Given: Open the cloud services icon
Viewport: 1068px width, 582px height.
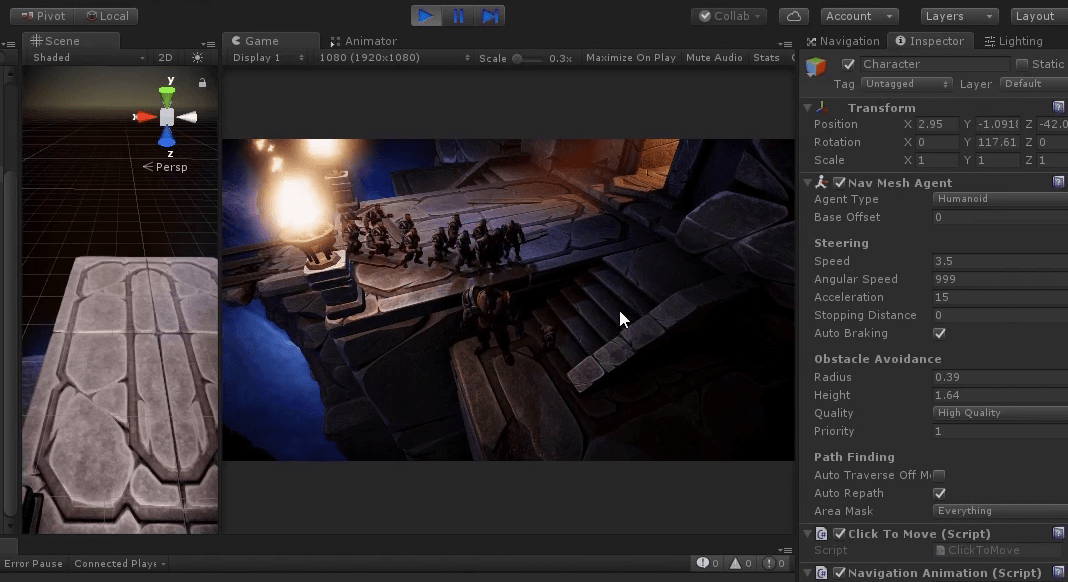Looking at the screenshot, I should (793, 16).
